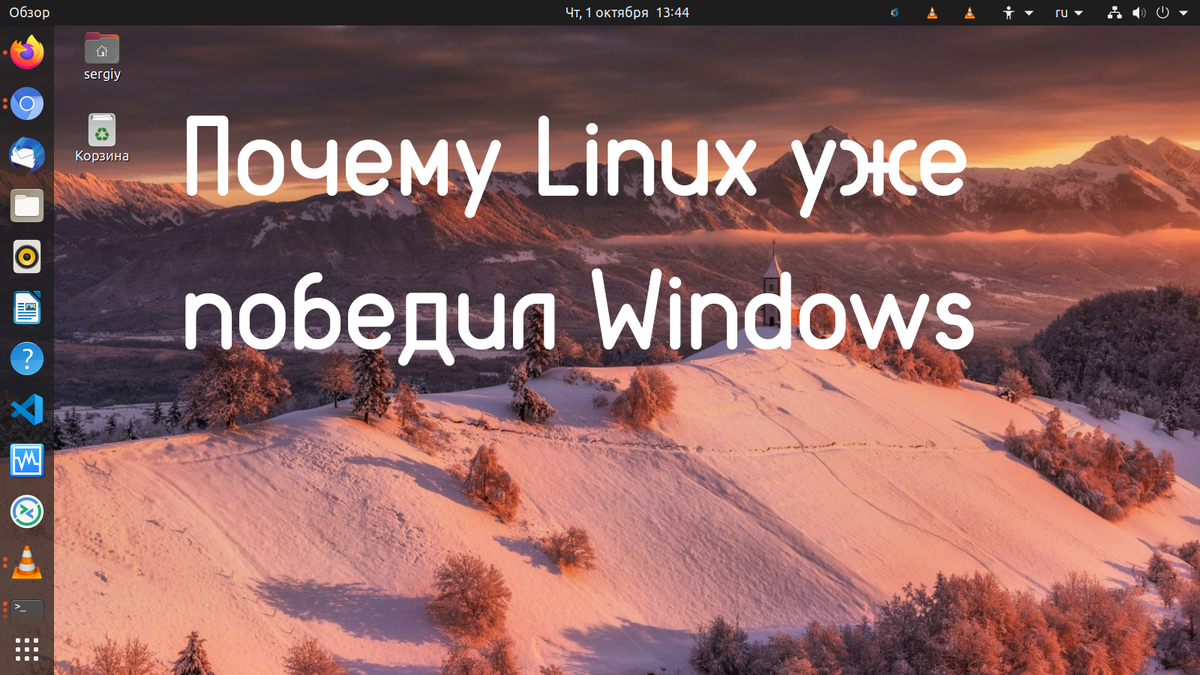Open Firefox from the dock

tap(27, 52)
